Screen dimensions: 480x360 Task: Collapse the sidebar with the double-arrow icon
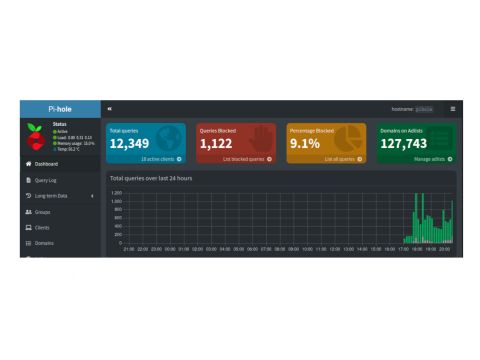[x=110, y=109]
